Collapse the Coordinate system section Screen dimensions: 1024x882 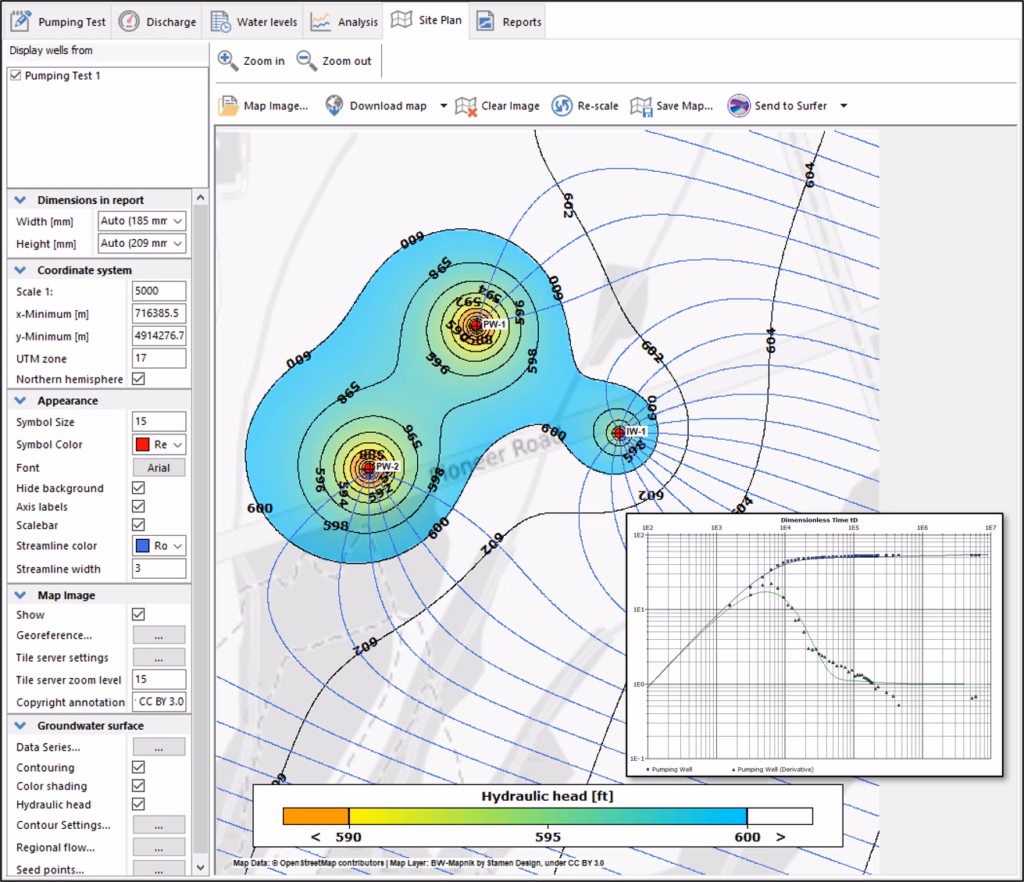pos(20,270)
